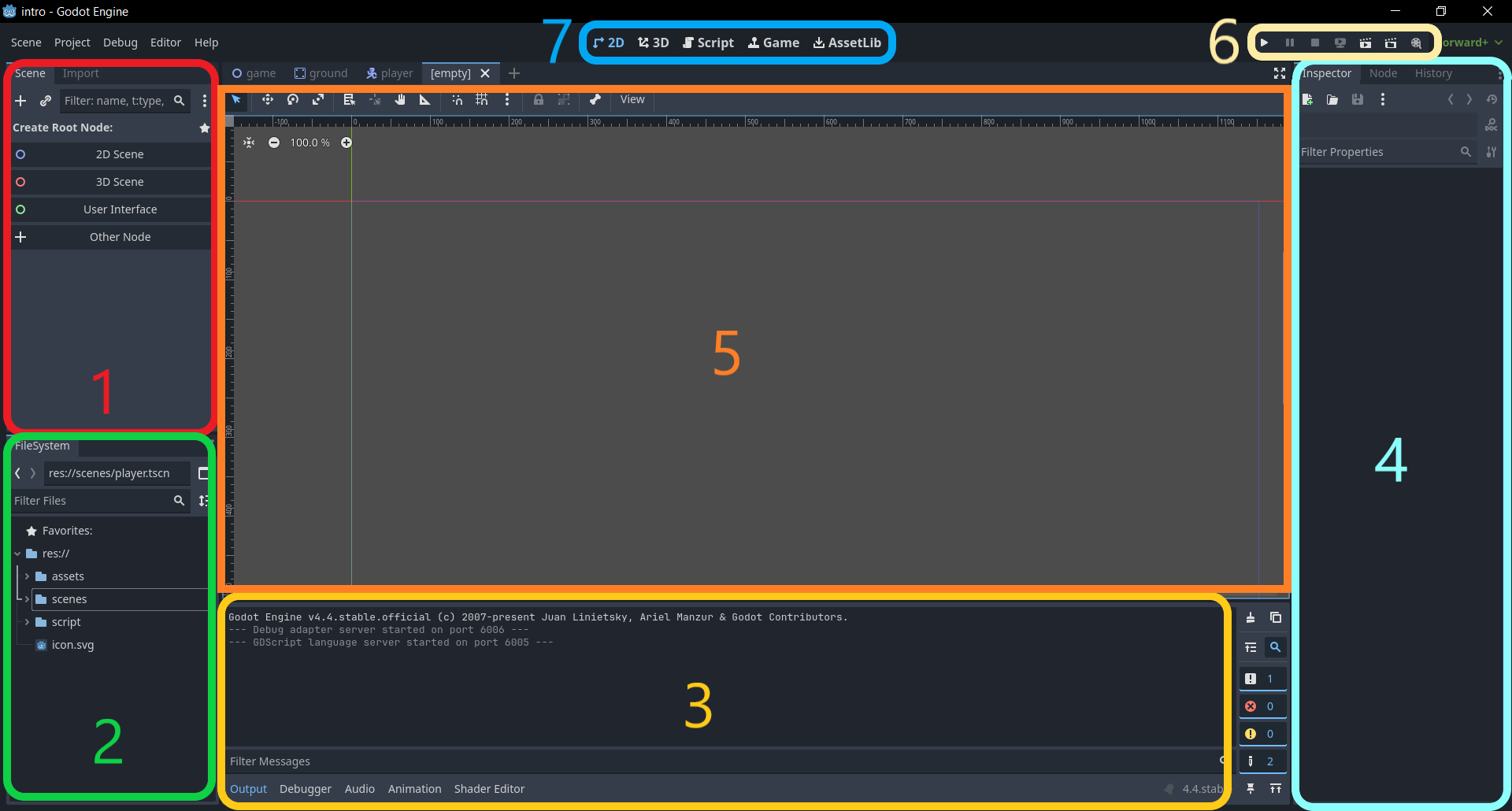Switch to the Import dock tab
Screen dimensions: 1512x811
pyautogui.click(x=81, y=73)
